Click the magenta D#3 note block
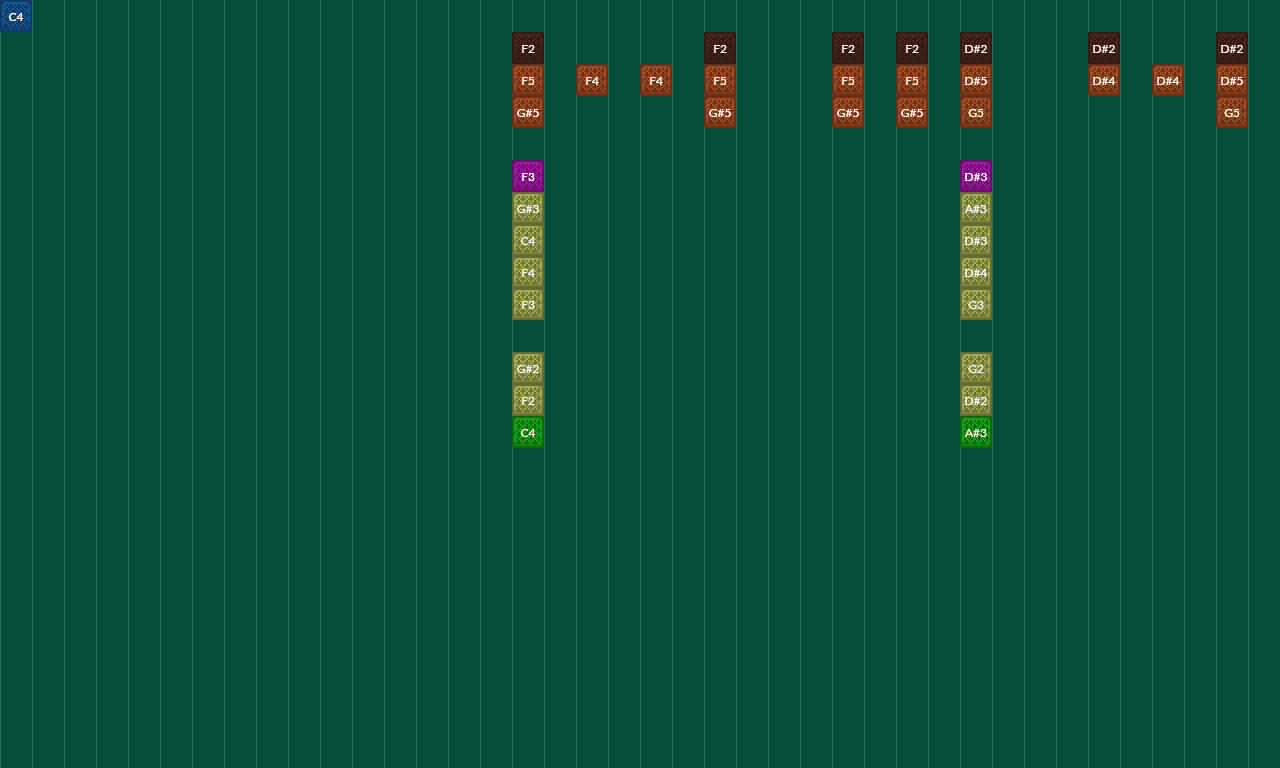Screen dimensions: 1280x768 [976, 177]
